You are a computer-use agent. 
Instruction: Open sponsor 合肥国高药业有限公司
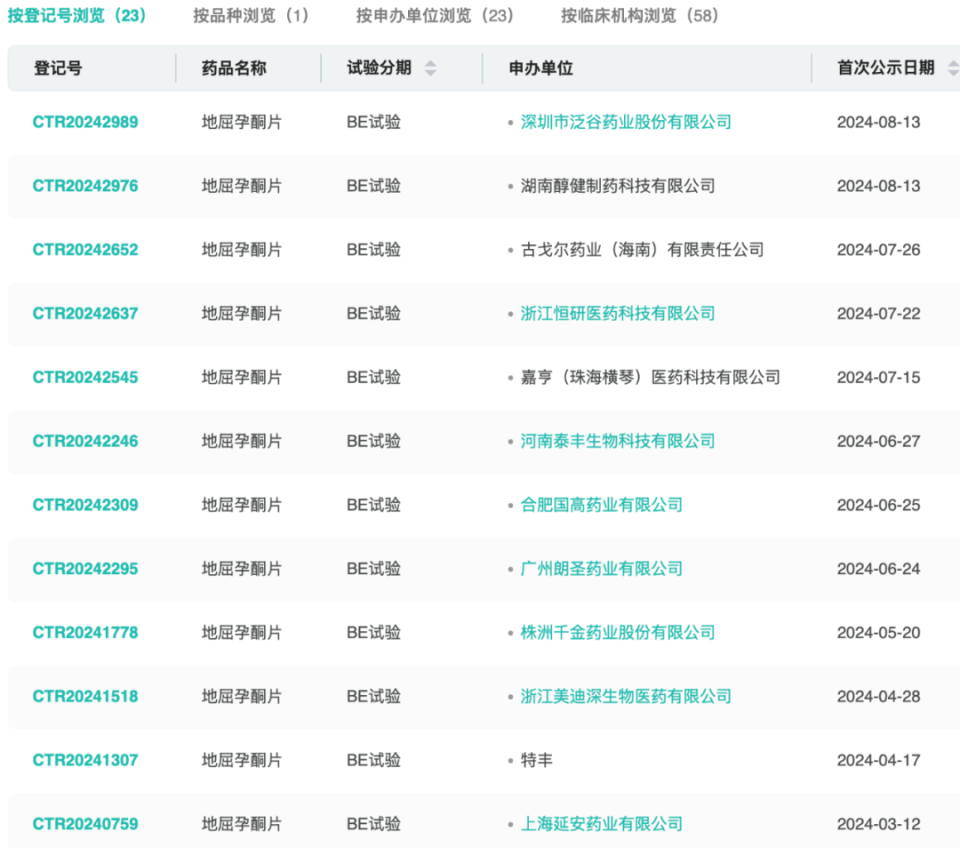tap(601, 505)
